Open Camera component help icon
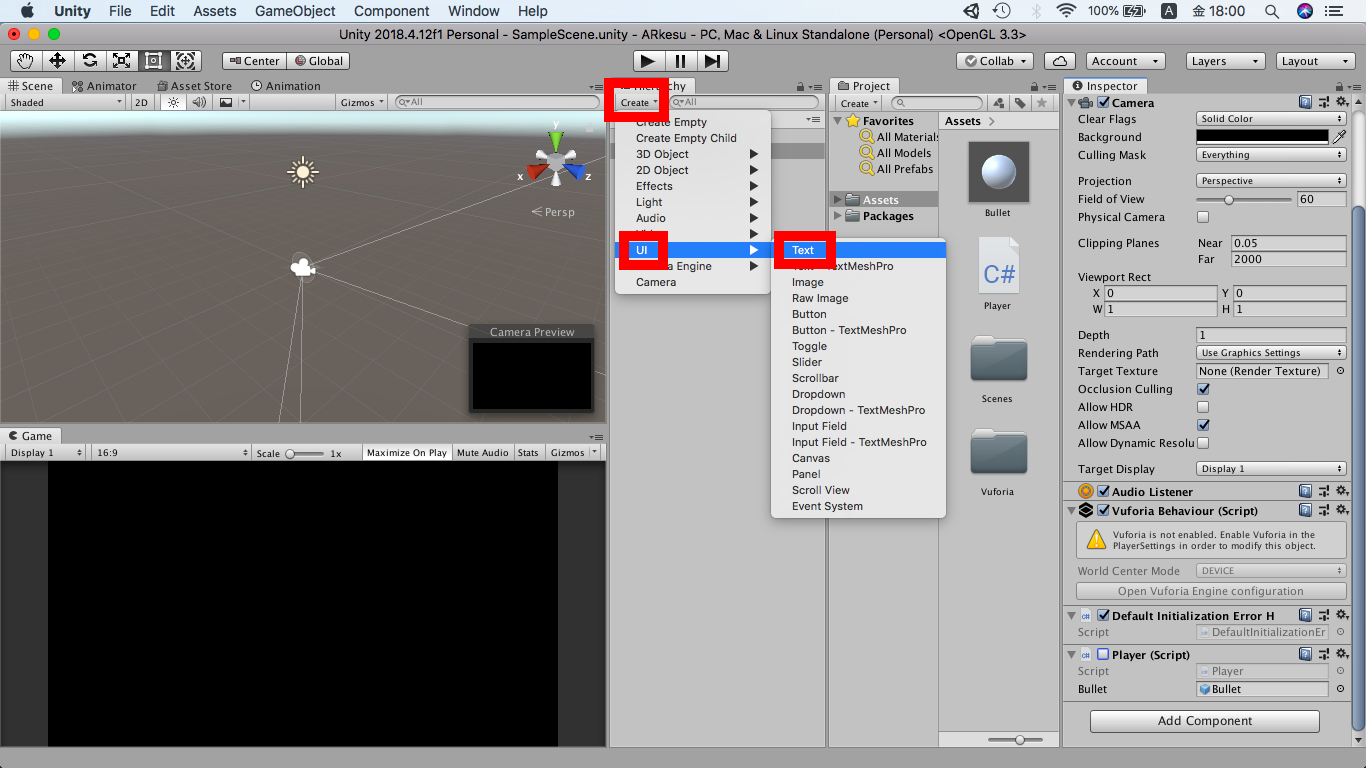 point(1305,102)
